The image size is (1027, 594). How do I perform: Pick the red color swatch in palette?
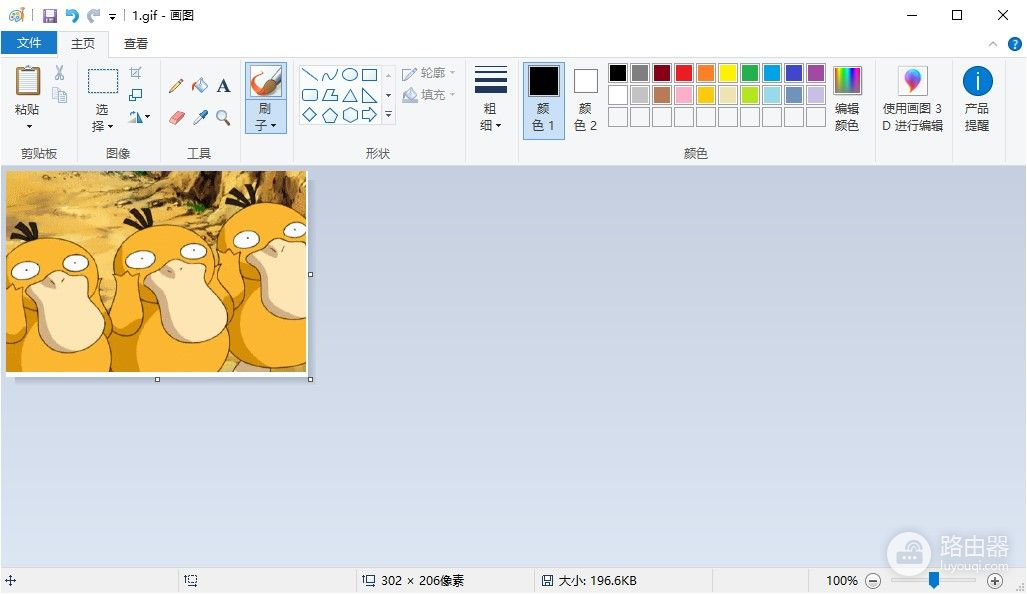click(684, 73)
